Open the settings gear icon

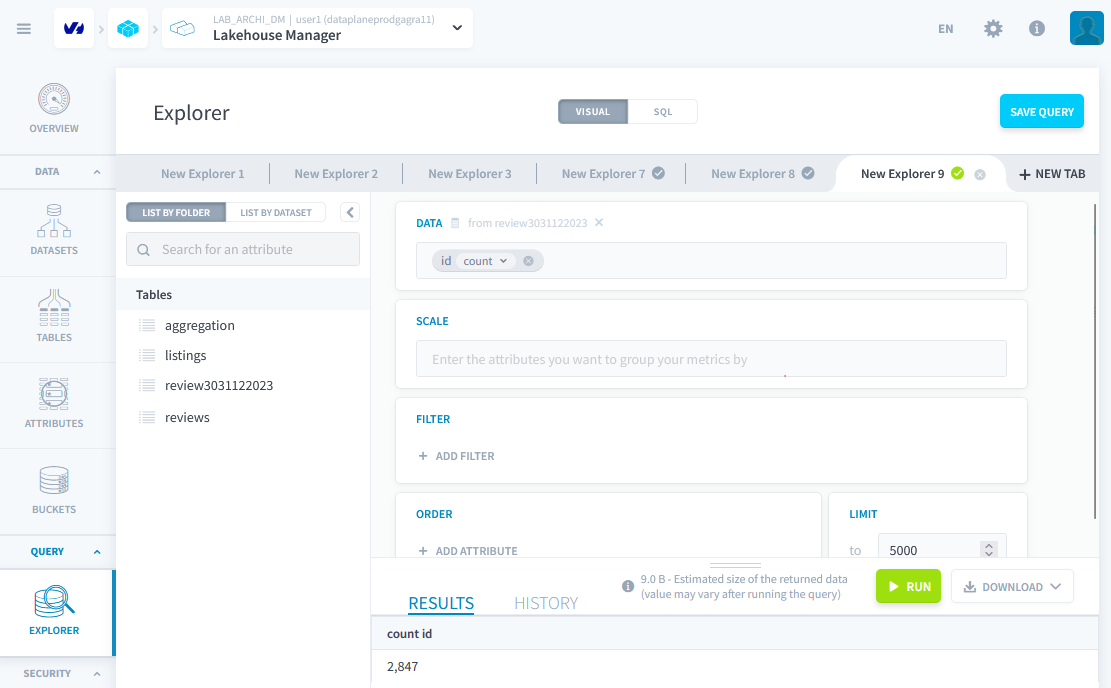pos(993,29)
